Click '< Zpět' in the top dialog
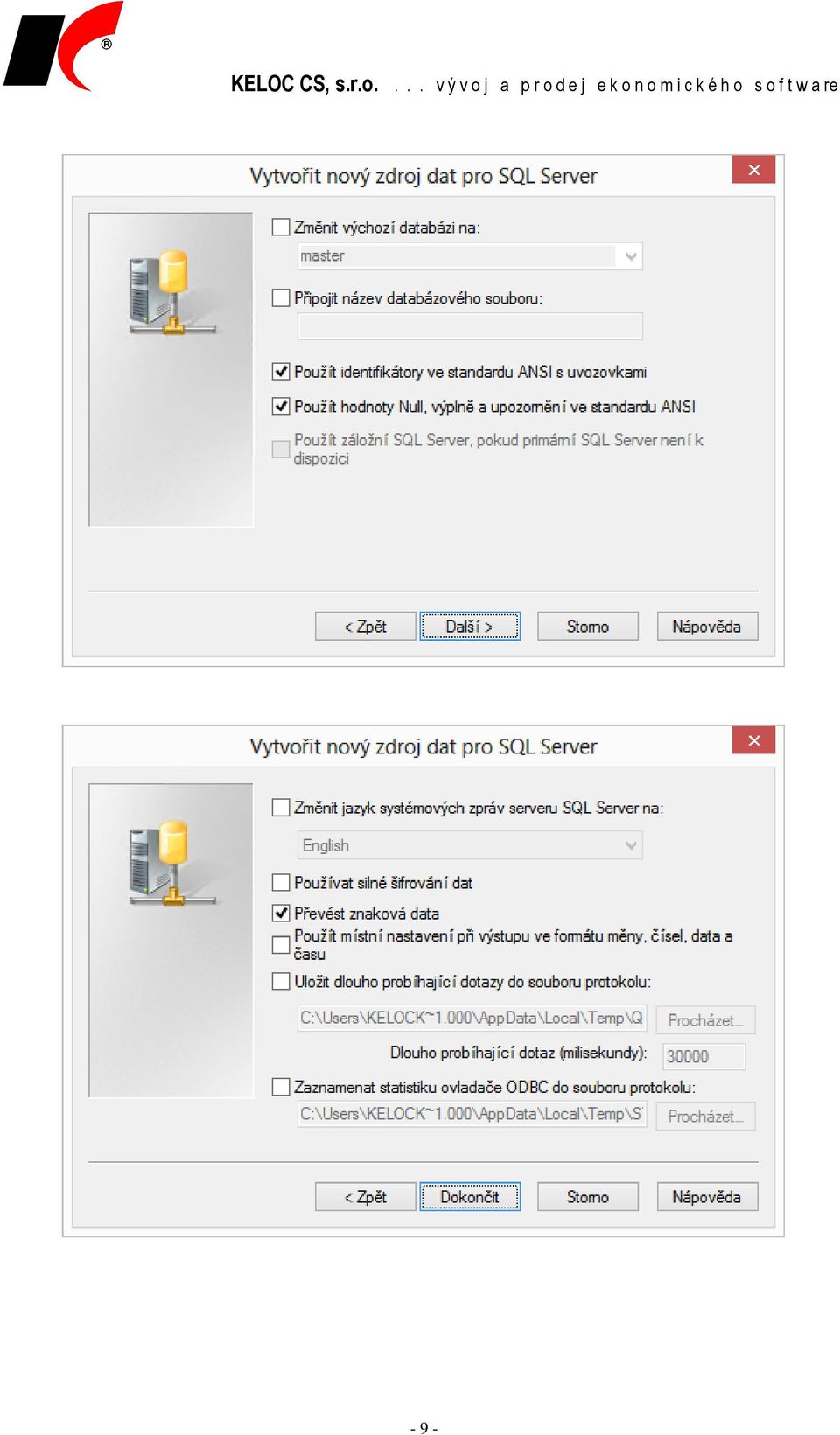Viewport: 840px width, 1435px height. coord(365,626)
